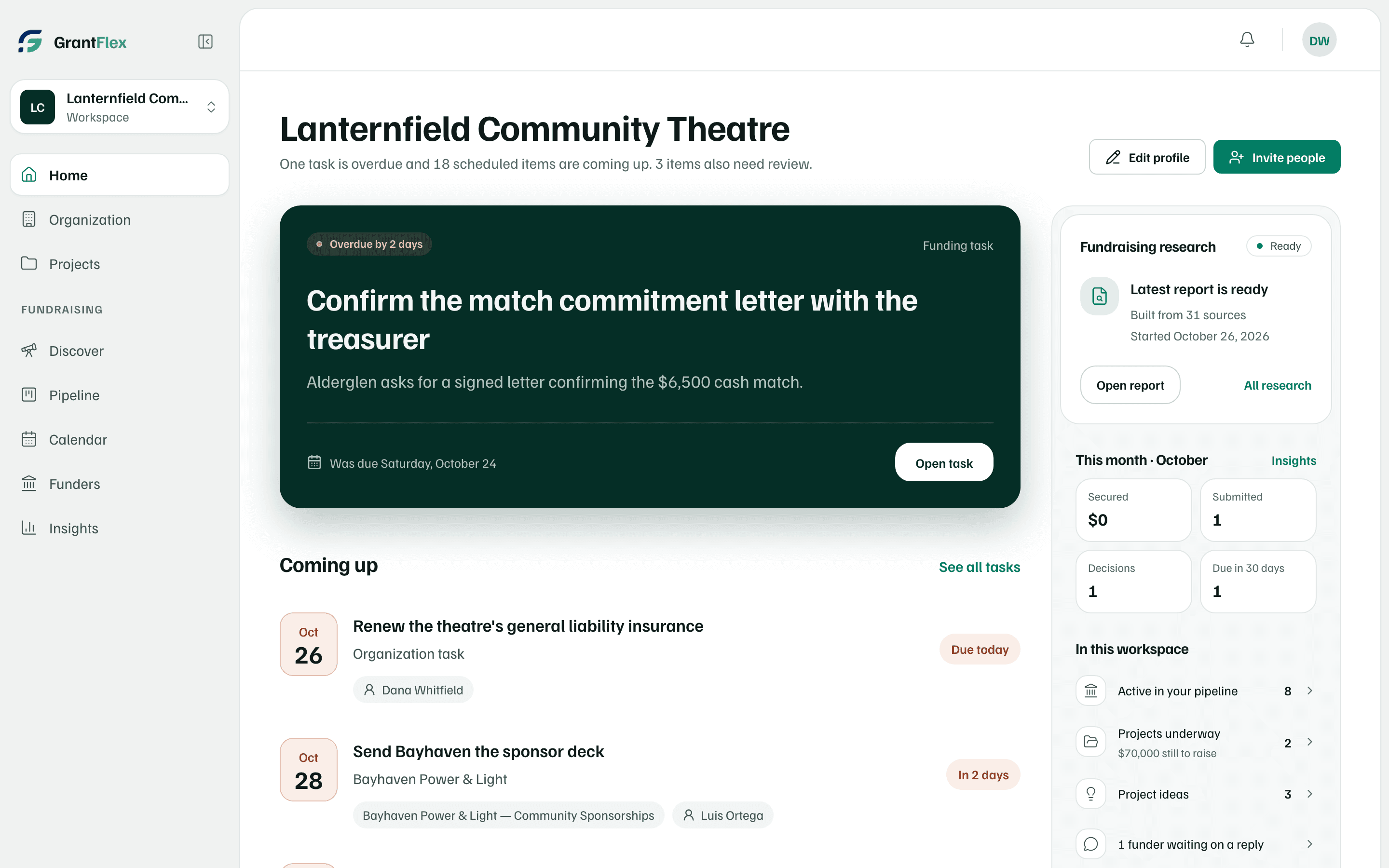Open Renew the theatre's general liability insurance task
1389x868 pixels.
[528, 626]
